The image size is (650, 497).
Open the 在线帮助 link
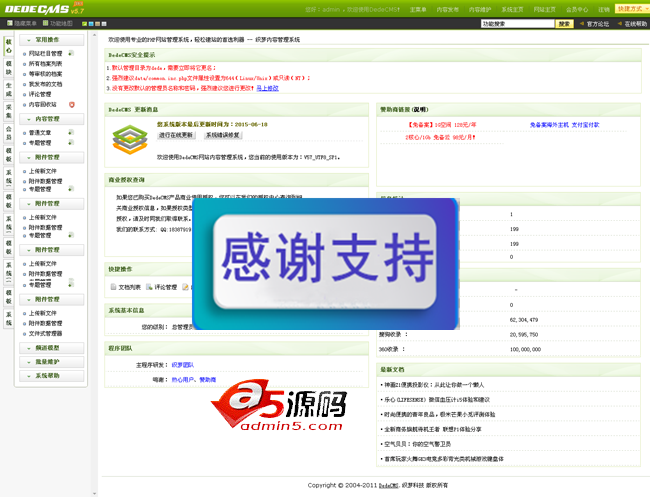[x=635, y=24]
